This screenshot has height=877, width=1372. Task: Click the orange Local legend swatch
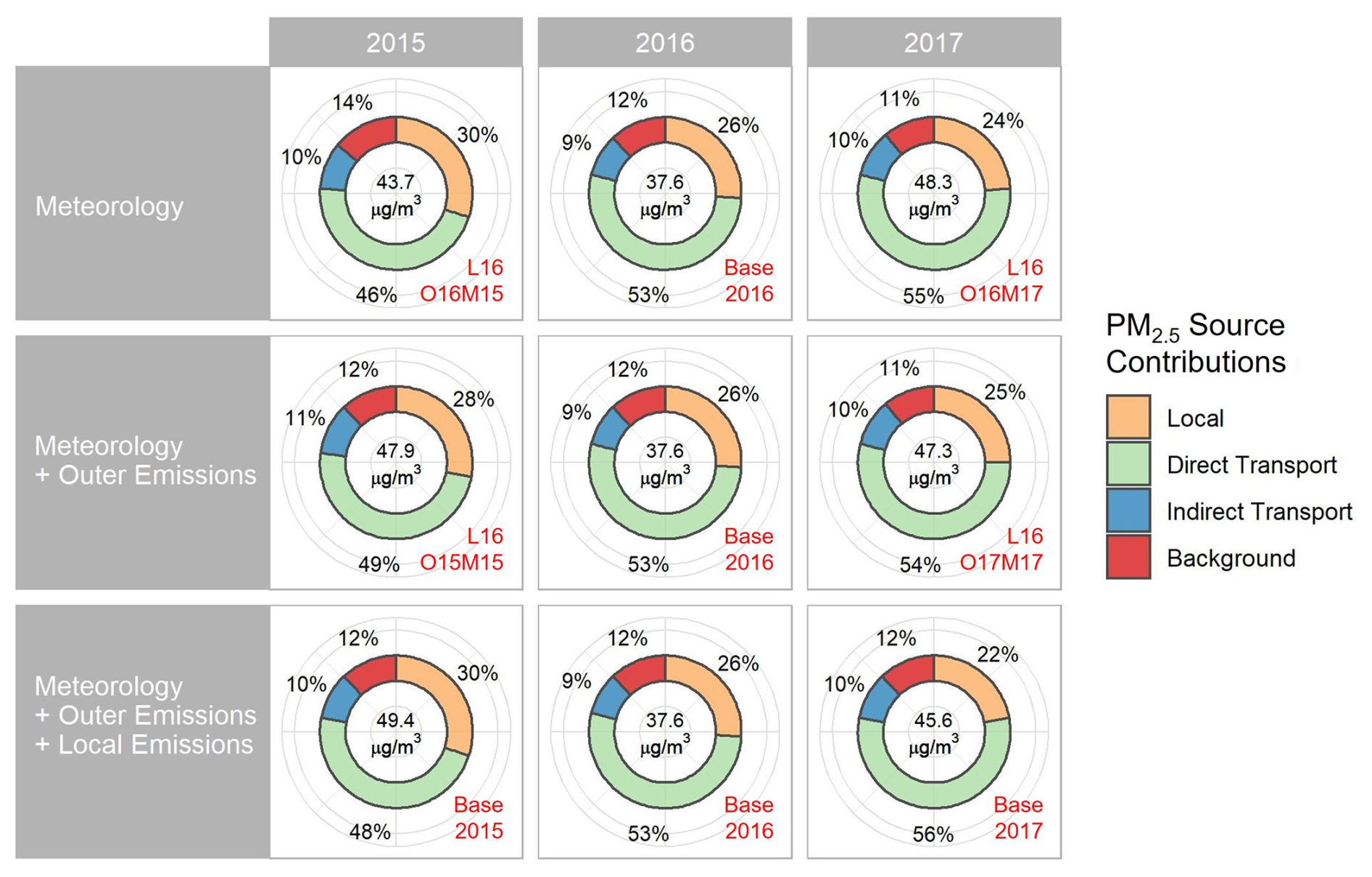tap(1128, 417)
